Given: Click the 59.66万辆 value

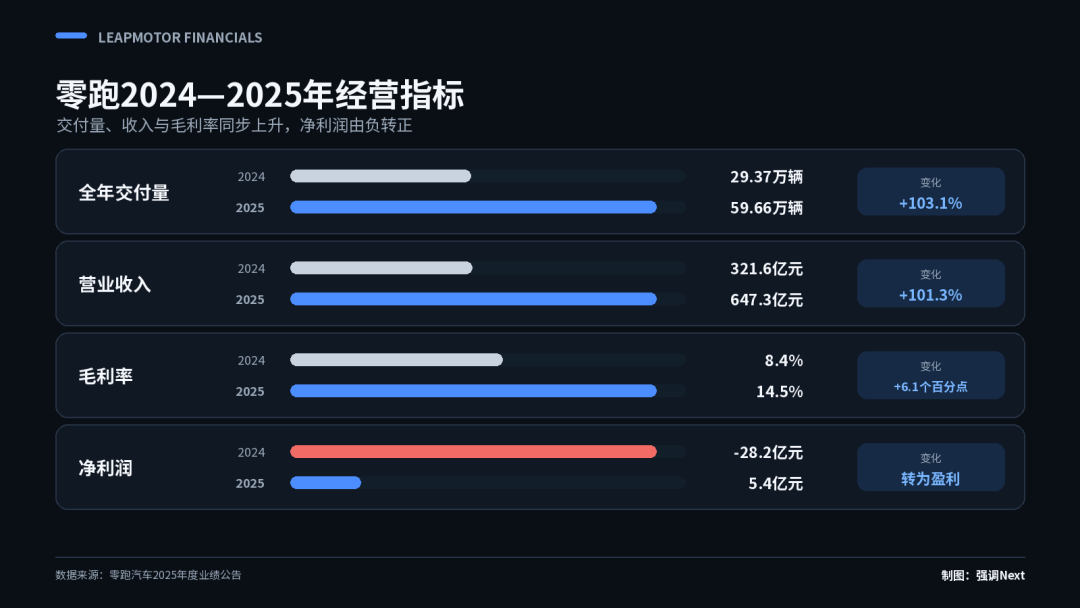Looking at the screenshot, I should click(x=767, y=208).
